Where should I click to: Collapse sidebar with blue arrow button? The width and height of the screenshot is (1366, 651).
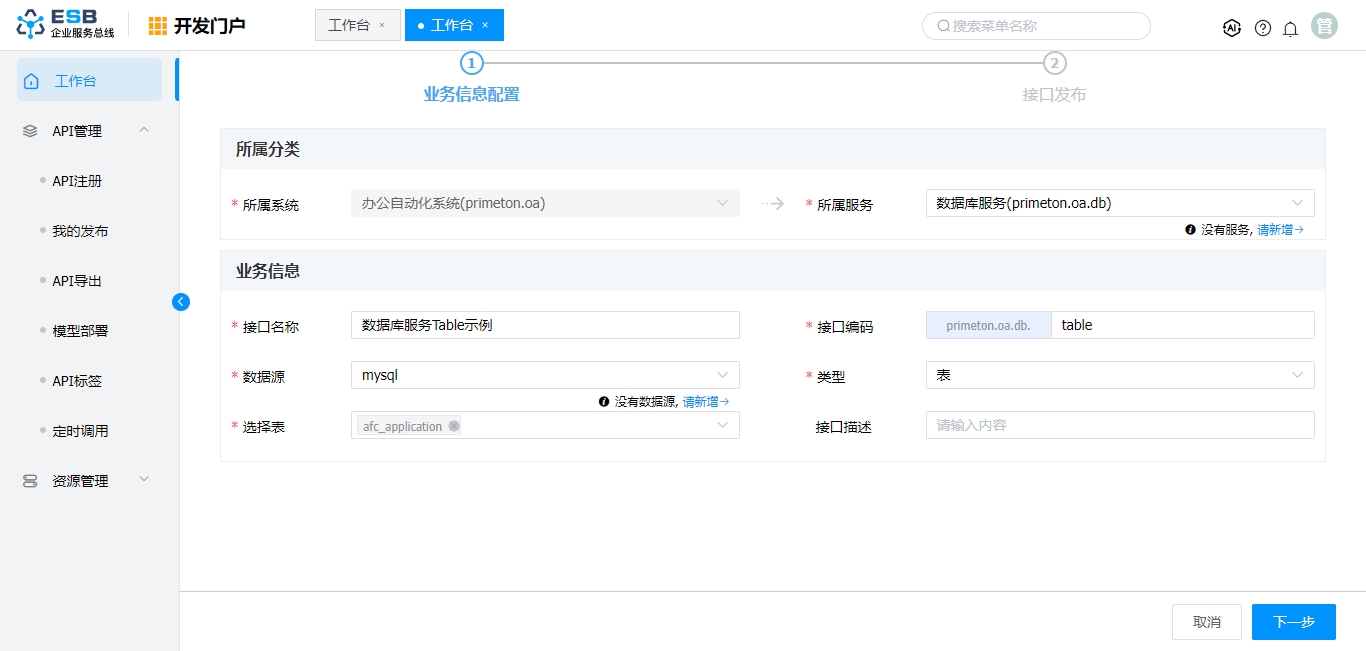(x=181, y=301)
